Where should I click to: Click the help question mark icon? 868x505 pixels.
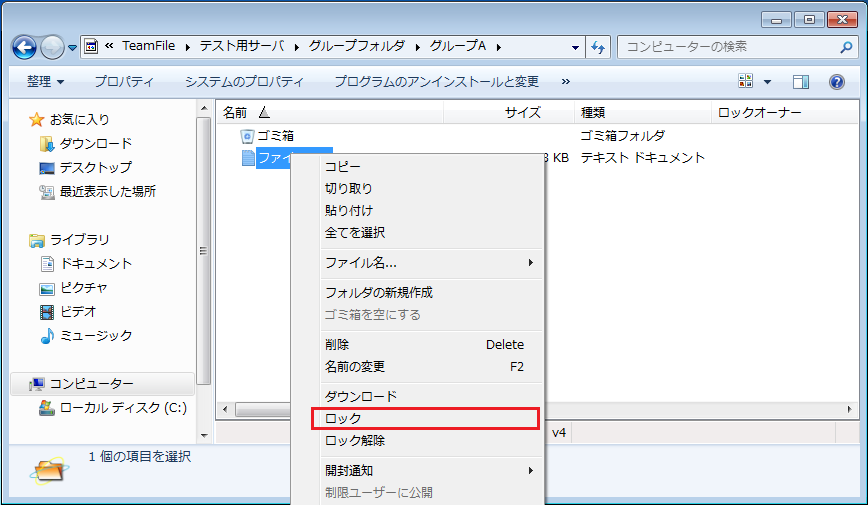(837, 81)
